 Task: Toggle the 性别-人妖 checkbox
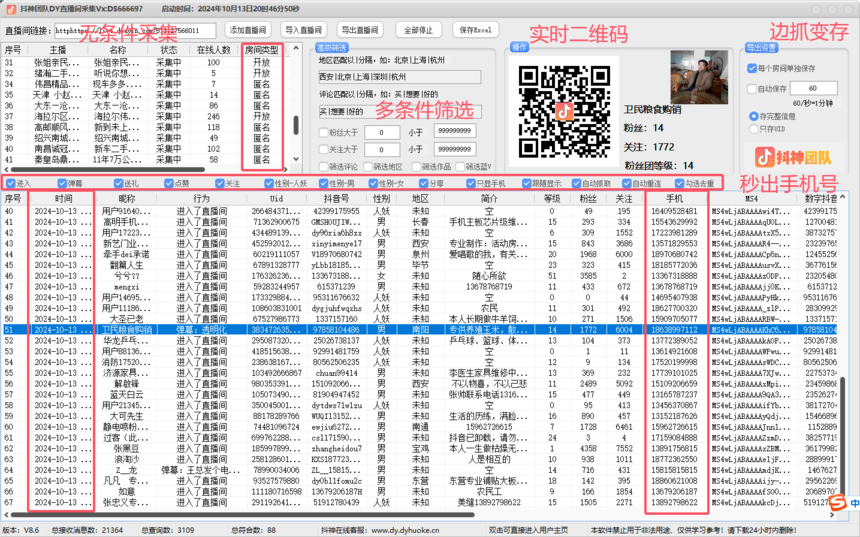tap(269, 183)
